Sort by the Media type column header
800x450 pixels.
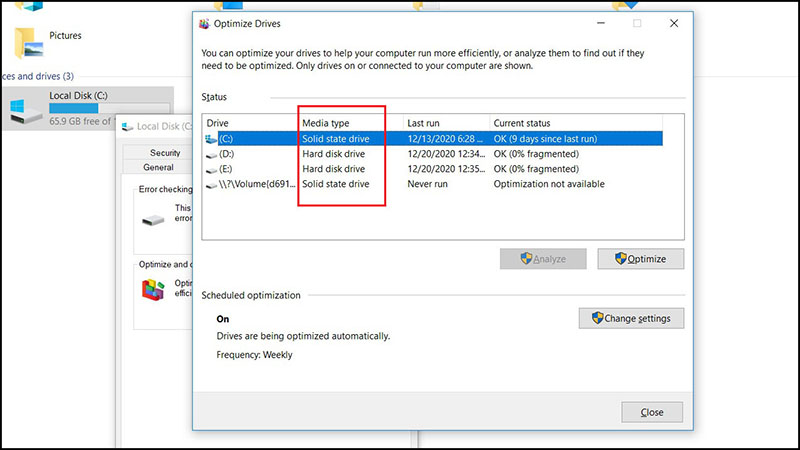tap(326, 122)
